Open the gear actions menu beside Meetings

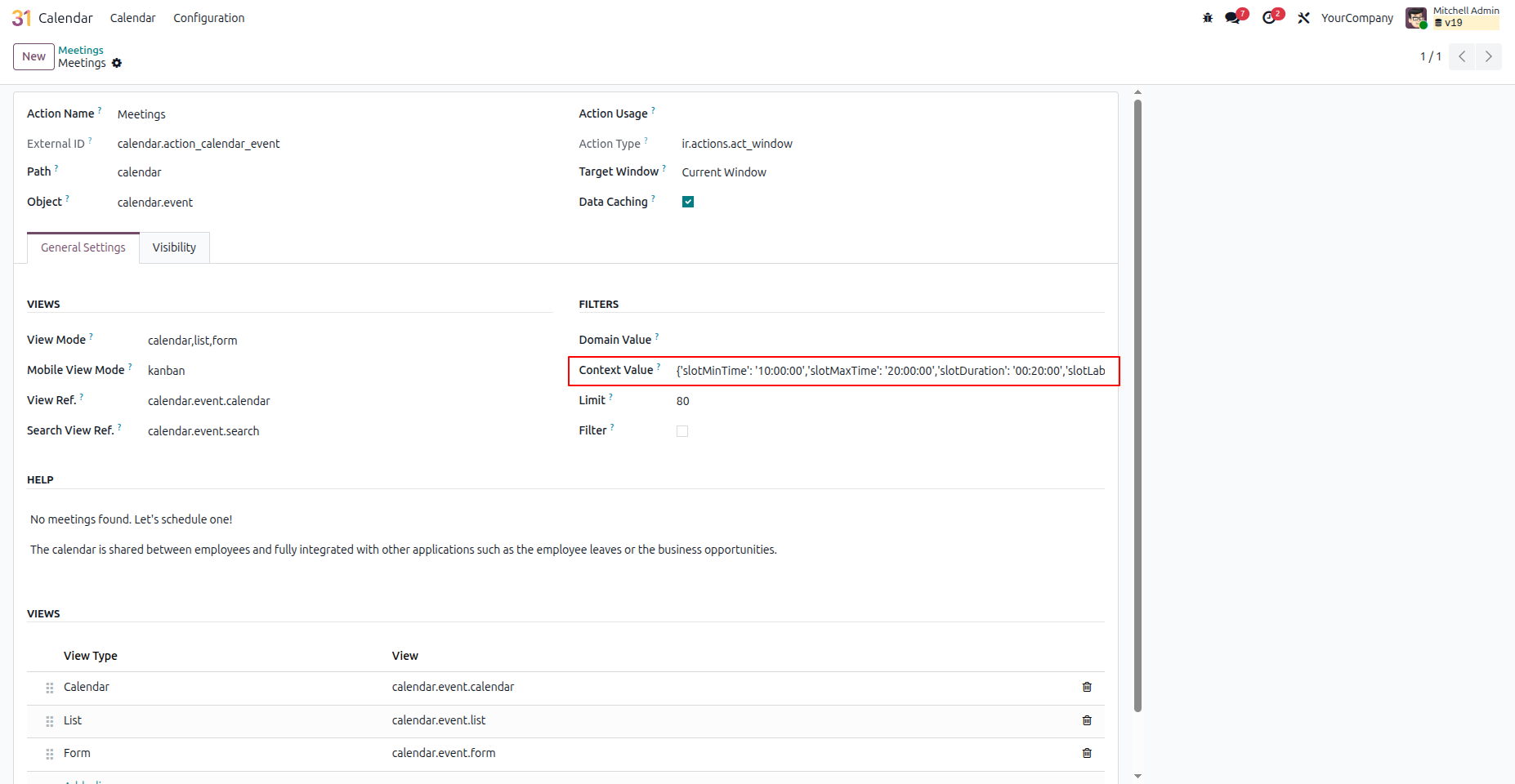[117, 63]
